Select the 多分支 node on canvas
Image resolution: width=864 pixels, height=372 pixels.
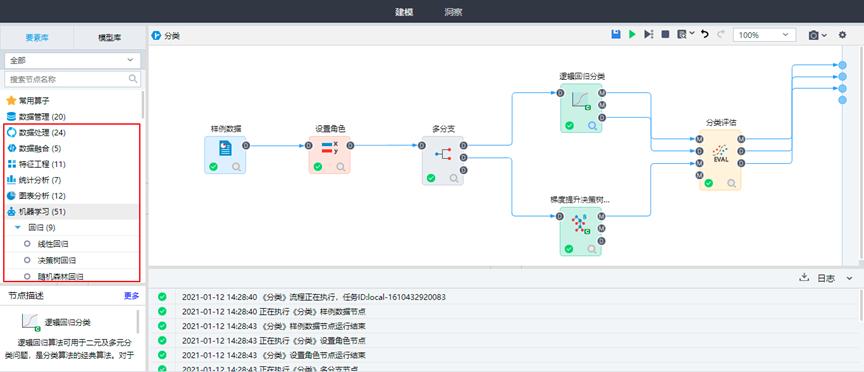coord(443,160)
